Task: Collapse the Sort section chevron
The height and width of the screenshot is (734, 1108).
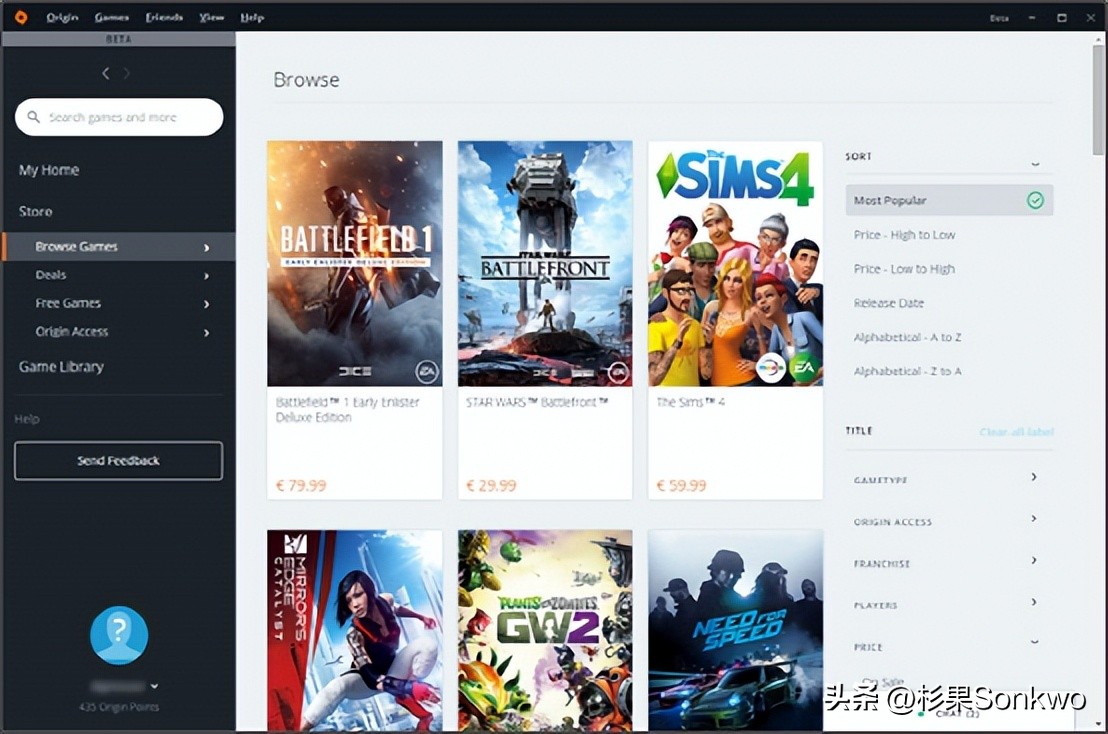Action: tap(1035, 163)
